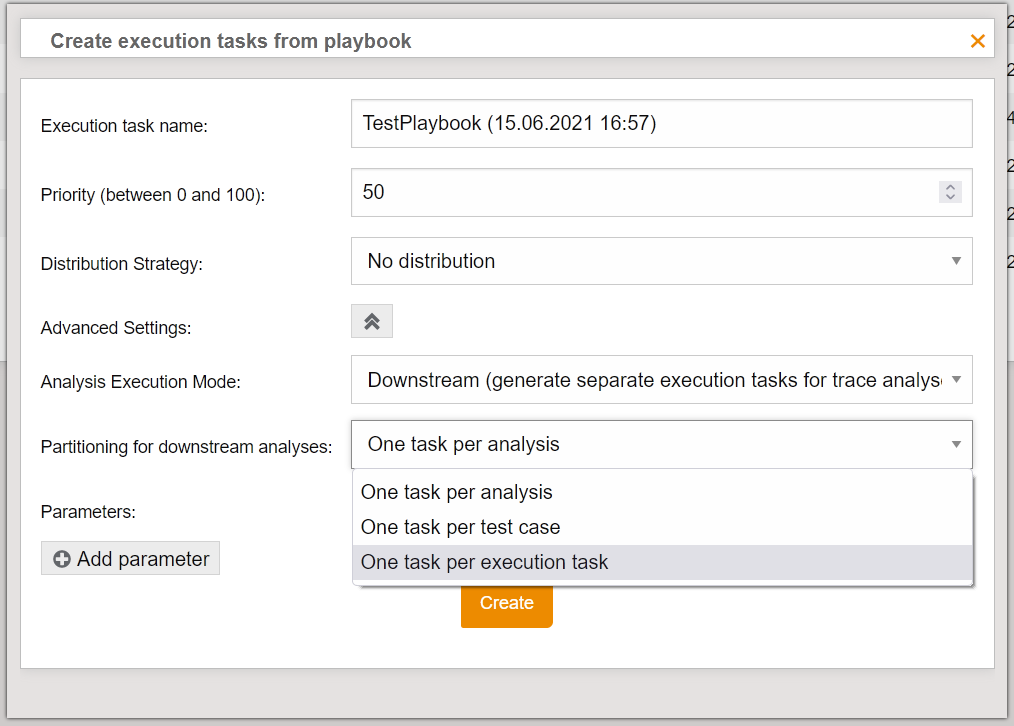
Task: Click the 'Execution task name:' label
Action: coord(124,126)
